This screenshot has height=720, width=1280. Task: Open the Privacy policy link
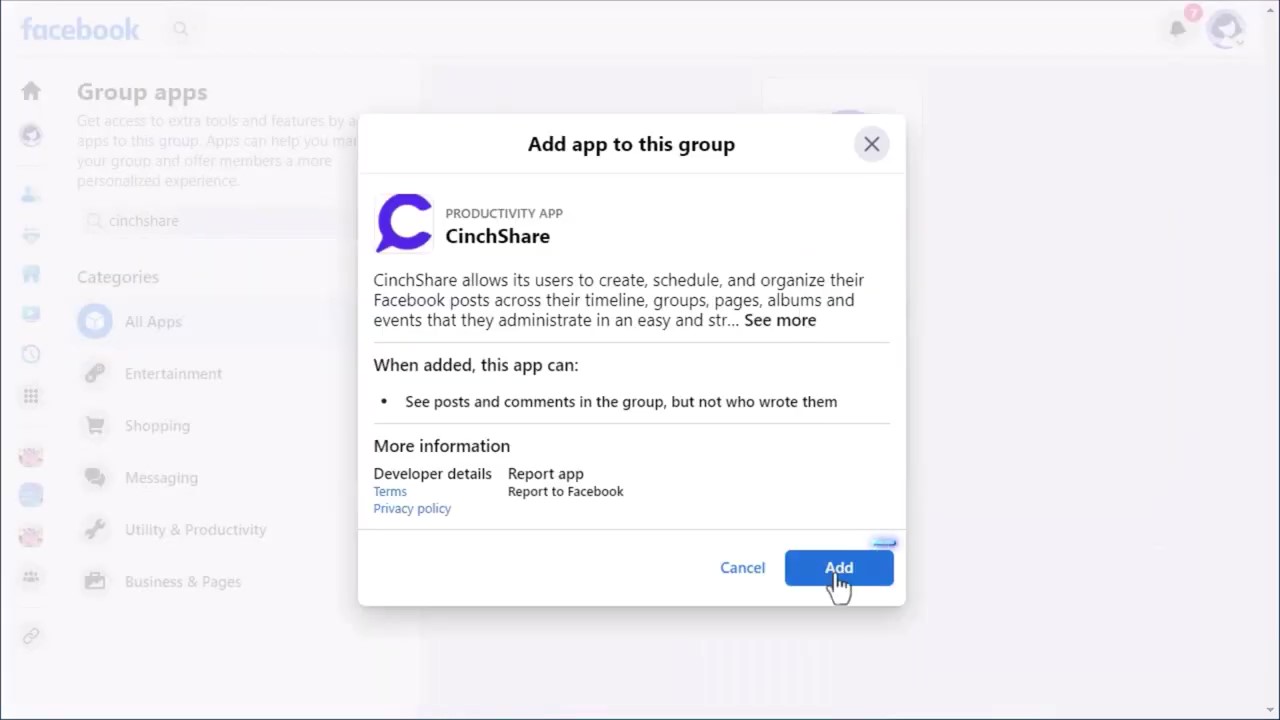(x=412, y=508)
